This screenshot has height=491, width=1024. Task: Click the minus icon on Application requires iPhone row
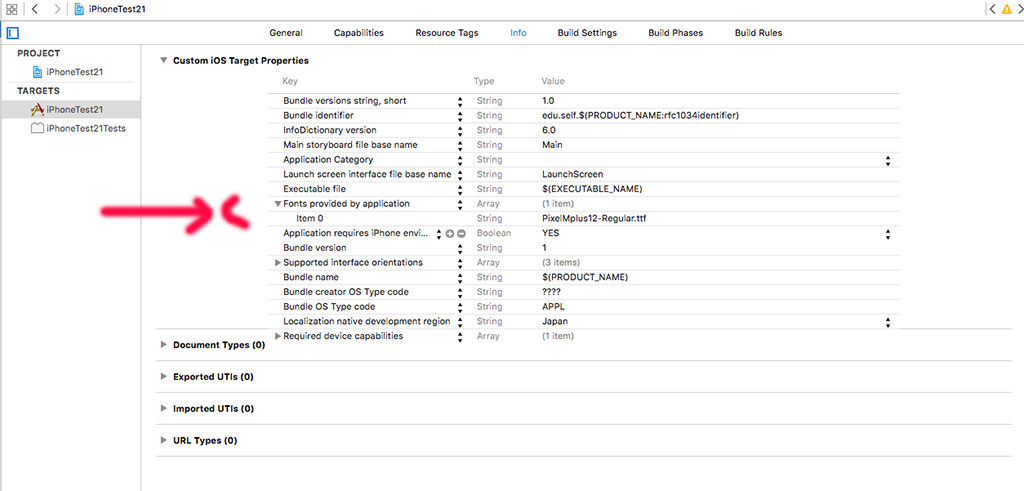461,233
